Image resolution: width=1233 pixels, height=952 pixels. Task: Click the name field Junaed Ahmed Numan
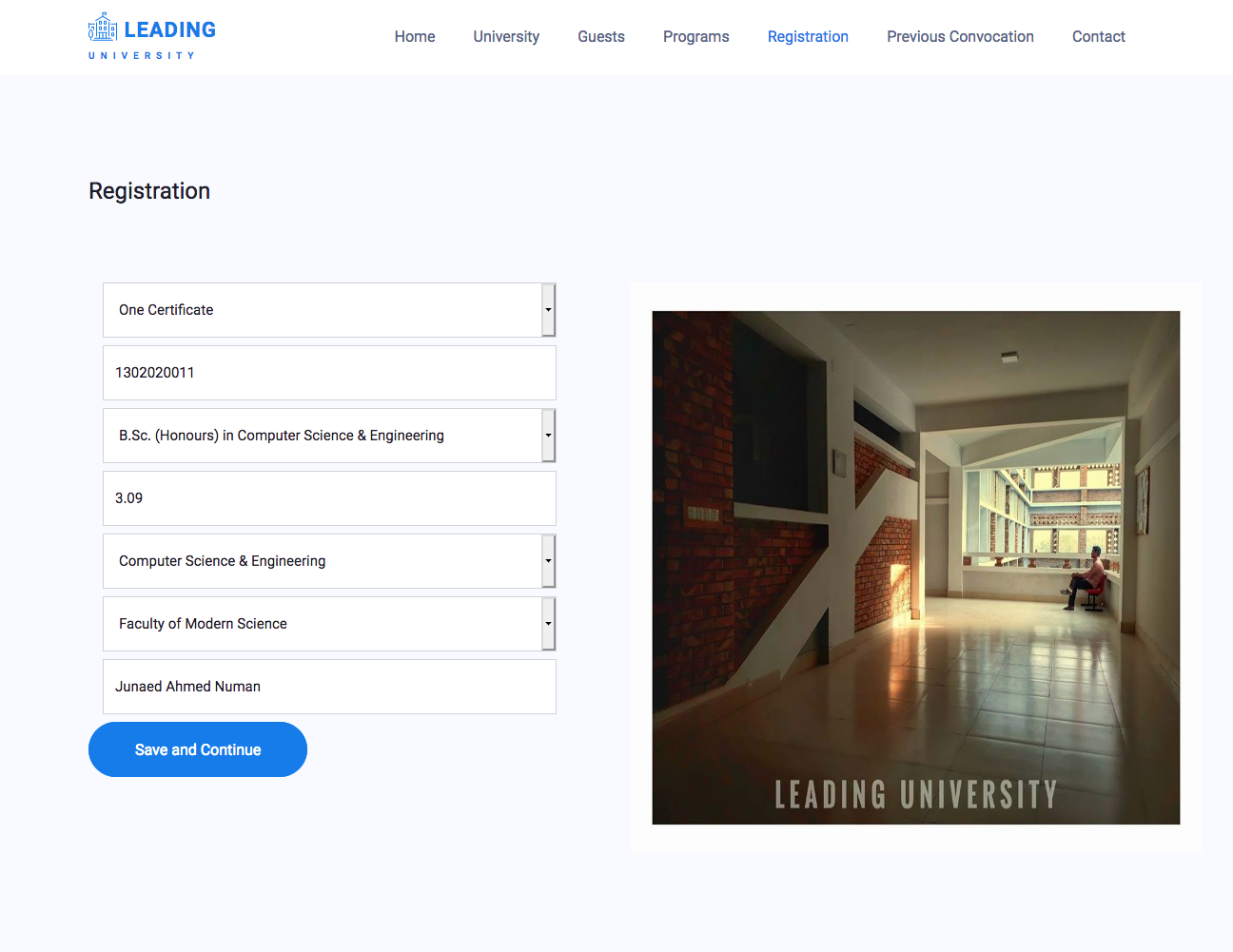tap(329, 687)
